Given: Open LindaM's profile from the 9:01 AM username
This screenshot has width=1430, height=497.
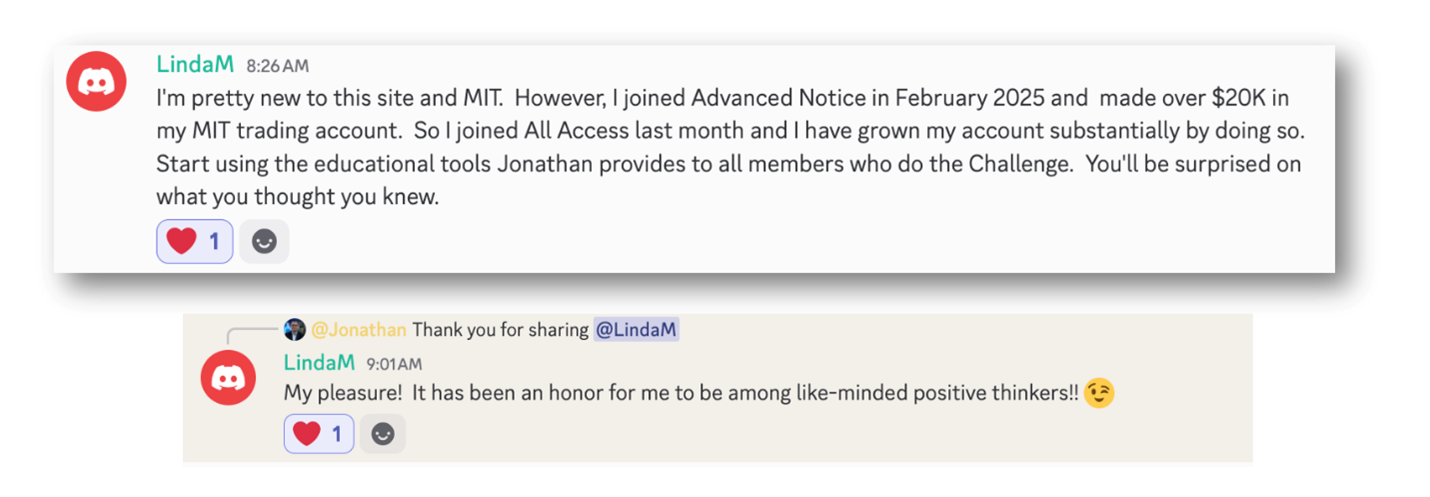Looking at the screenshot, I should pos(321,363).
